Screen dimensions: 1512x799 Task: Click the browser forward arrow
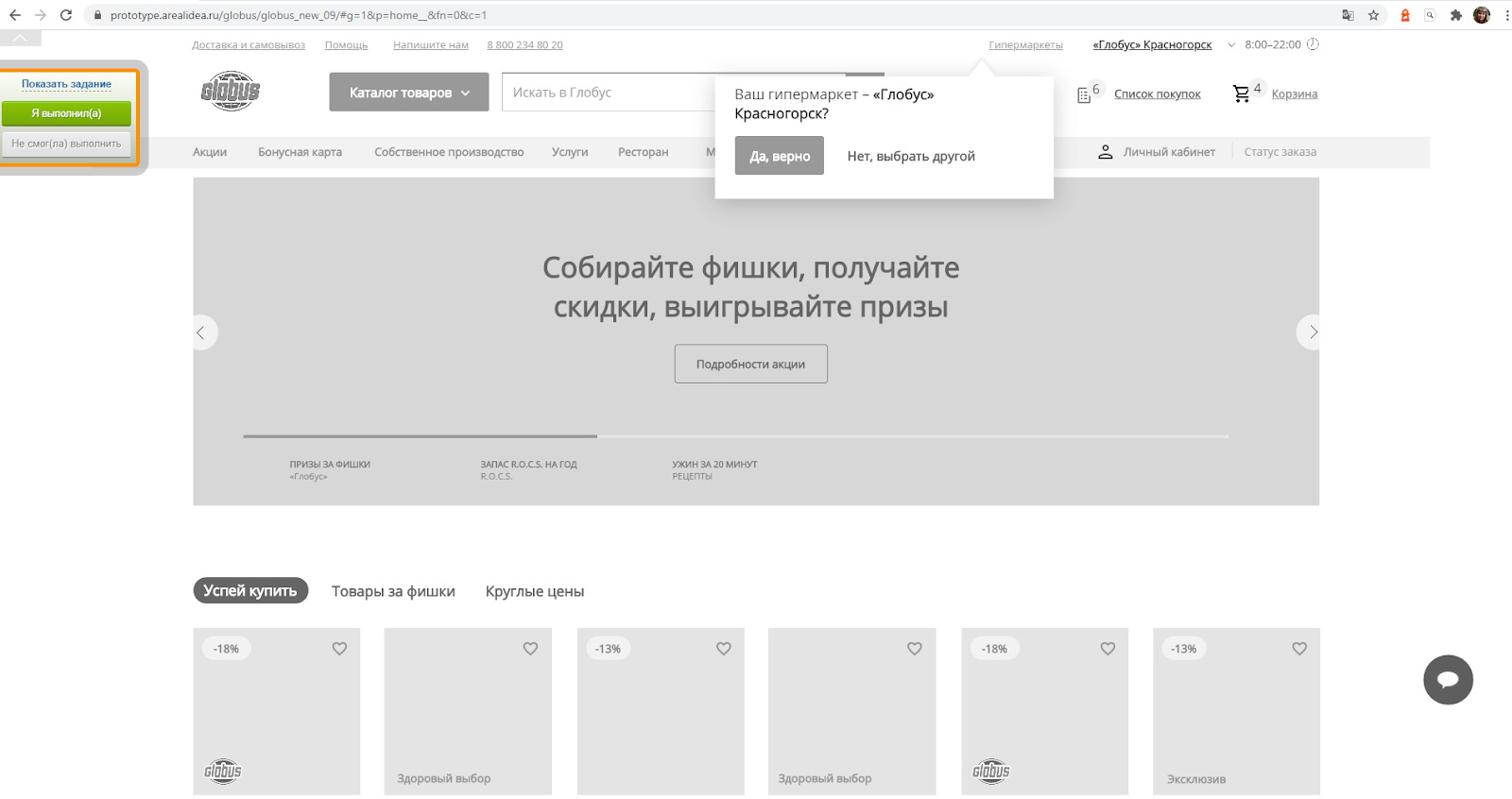(x=41, y=15)
